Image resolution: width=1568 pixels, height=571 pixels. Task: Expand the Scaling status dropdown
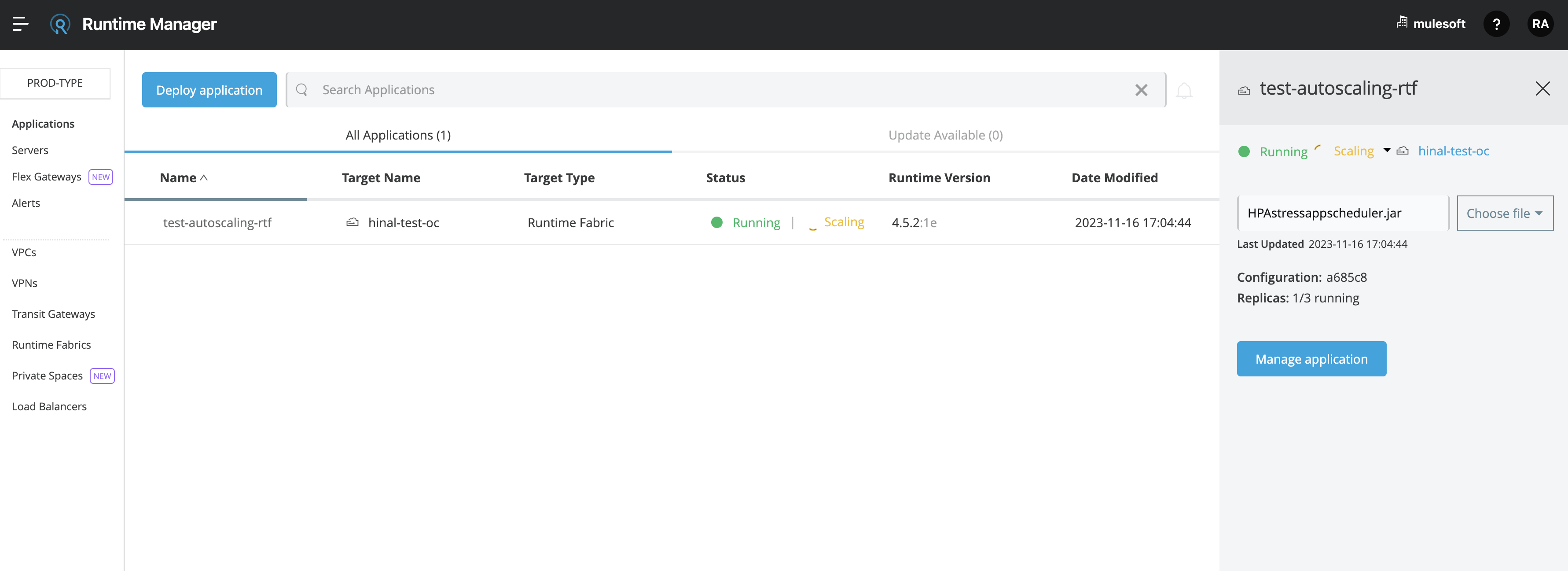1387,151
